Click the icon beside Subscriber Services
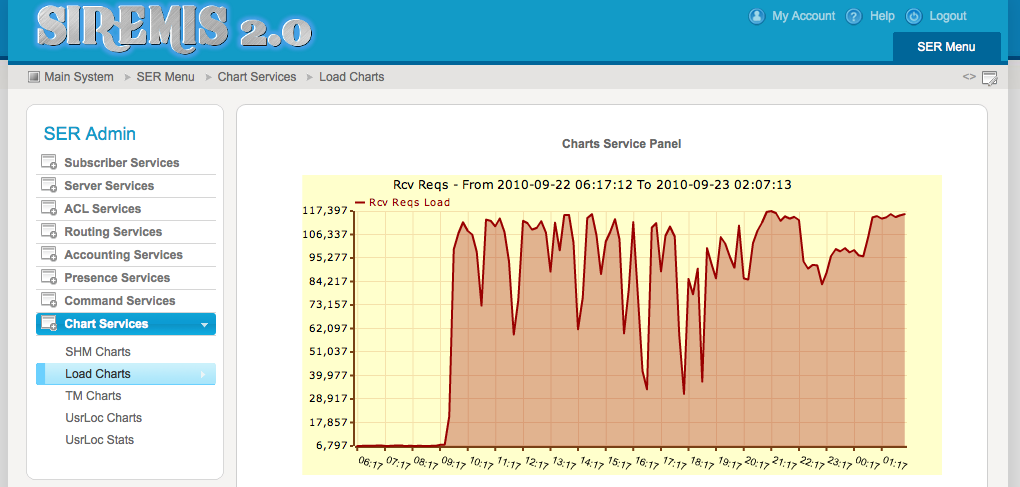This screenshot has height=487, width=1020. (49, 163)
